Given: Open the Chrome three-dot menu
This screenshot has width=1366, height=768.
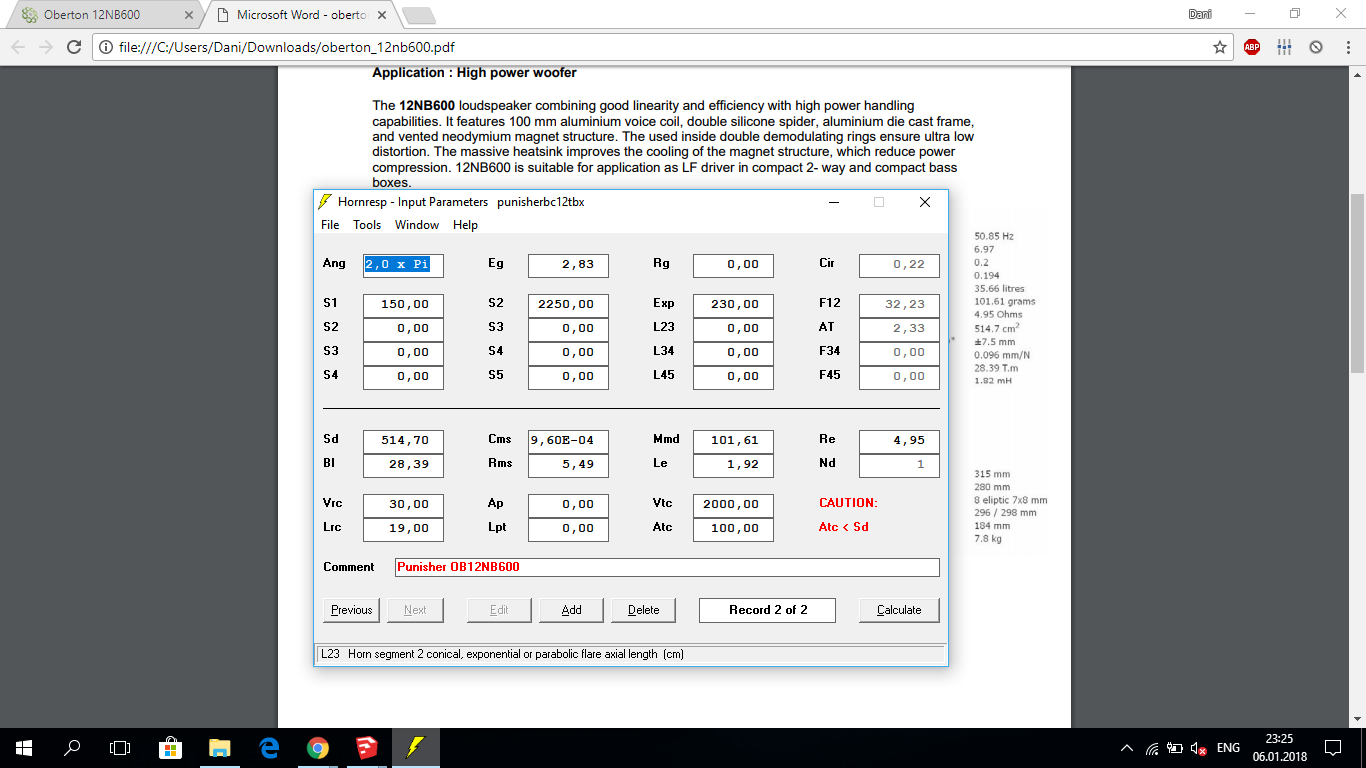Looking at the screenshot, I should (x=1346, y=47).
